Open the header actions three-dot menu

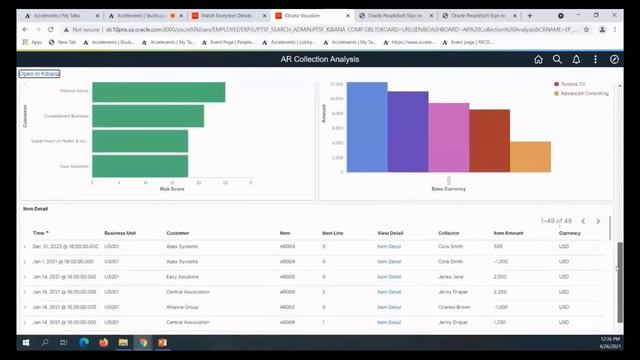tap(595, 60)
